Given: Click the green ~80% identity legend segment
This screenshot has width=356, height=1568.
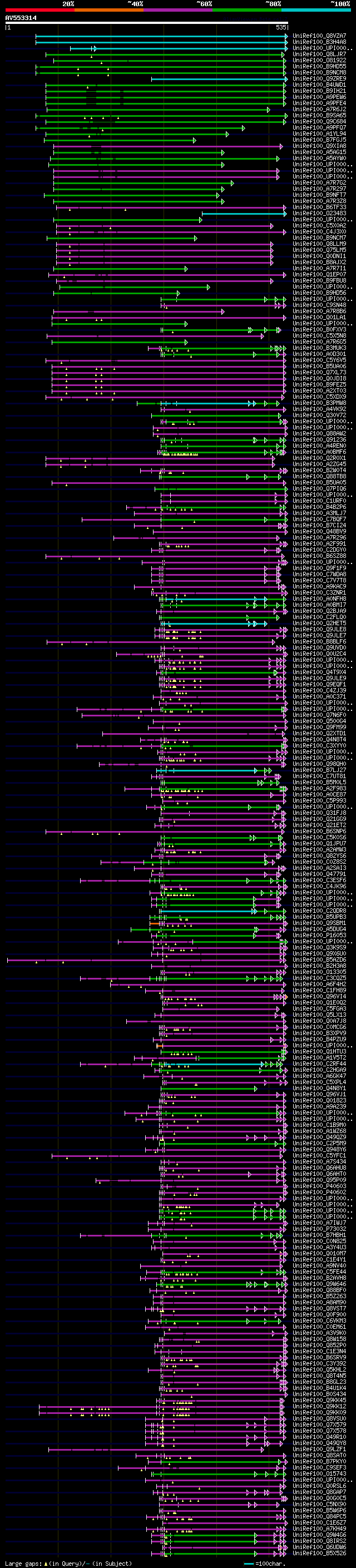Looking at the screenshot, I should tap(246, 10).
